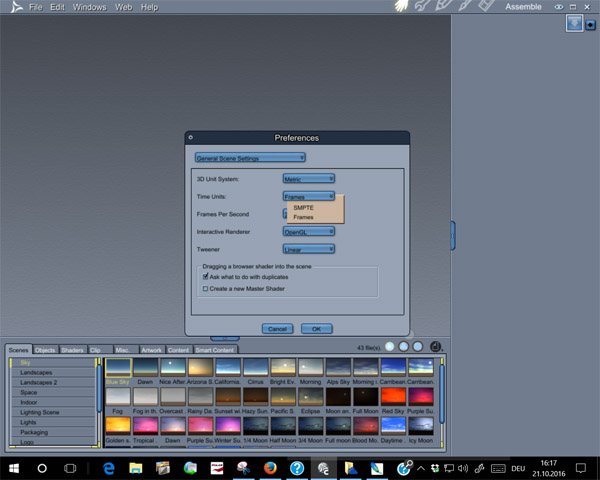Image resolution: width=600 pixels, height=480 pixels.
Task: Switch to the Shaders browser tab
Action: coord(72,350)
